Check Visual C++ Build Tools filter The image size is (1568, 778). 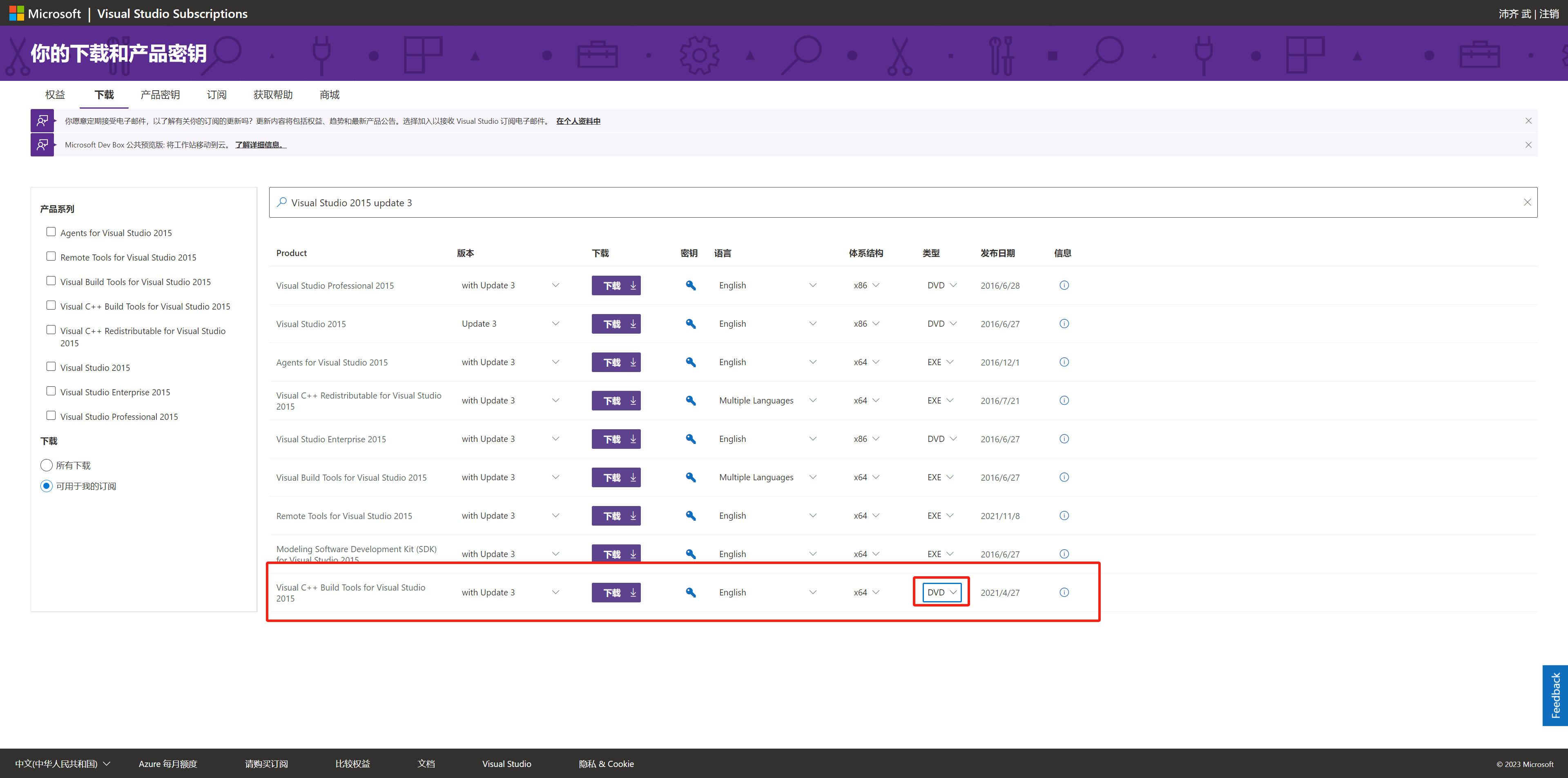(51, 305)
